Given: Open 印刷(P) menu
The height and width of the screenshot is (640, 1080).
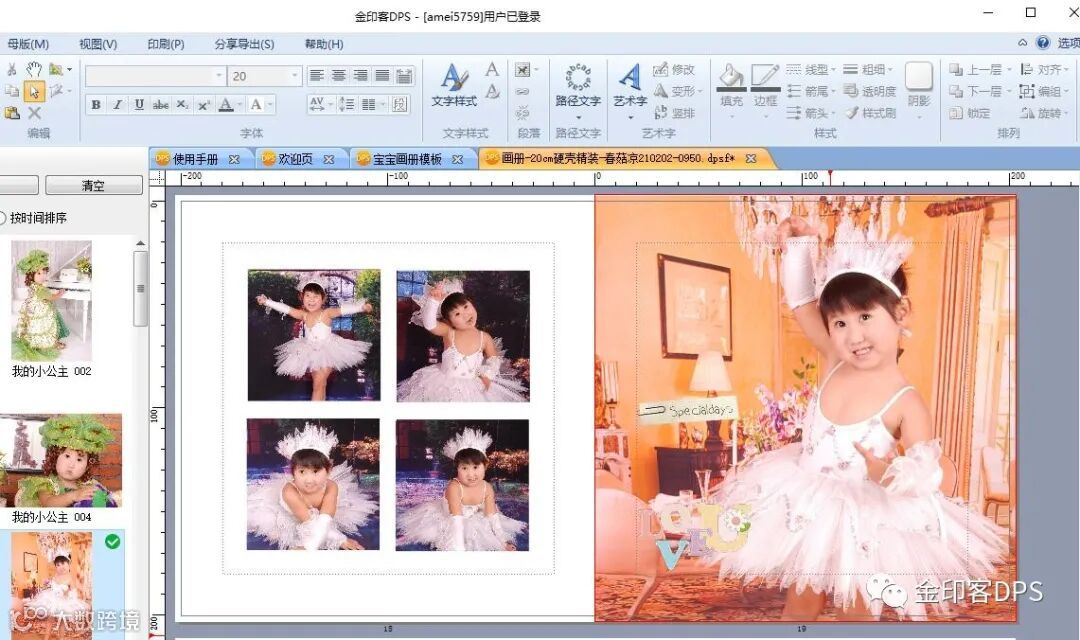Looking at the screenshot, I should click(165, 43).
